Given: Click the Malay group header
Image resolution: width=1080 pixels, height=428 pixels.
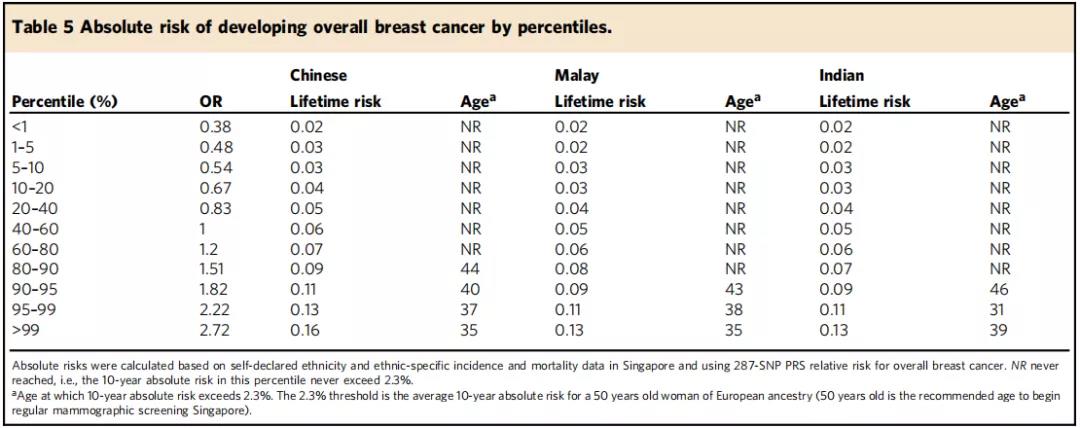Looking at the screenshot, I should click(577, 75).
